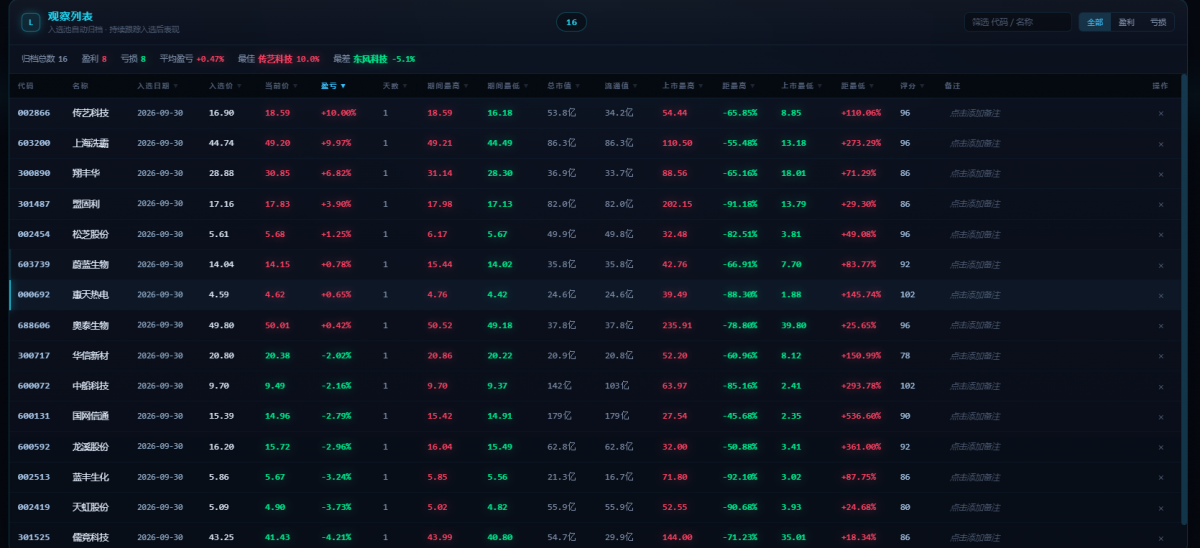Screen dimensions: 1200x548
Task: Remove 国网信通 row with its × icon
Action: click(1160, 416)
